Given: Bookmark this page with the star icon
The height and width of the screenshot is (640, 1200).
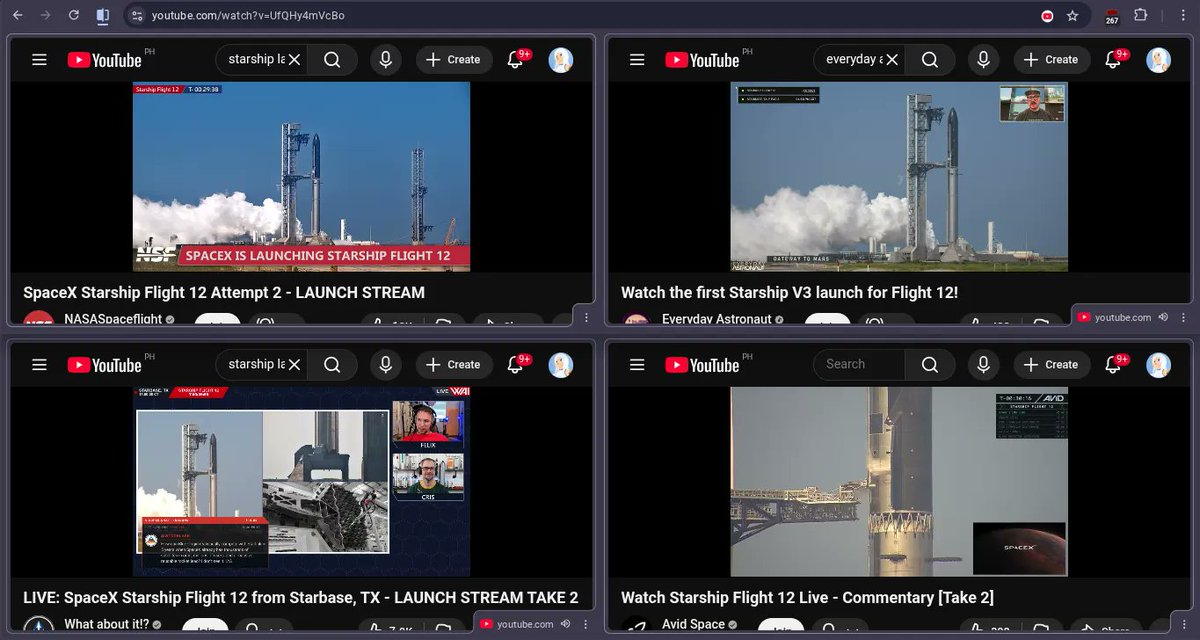Looking at the screenshot, I should click(1073, 16).
